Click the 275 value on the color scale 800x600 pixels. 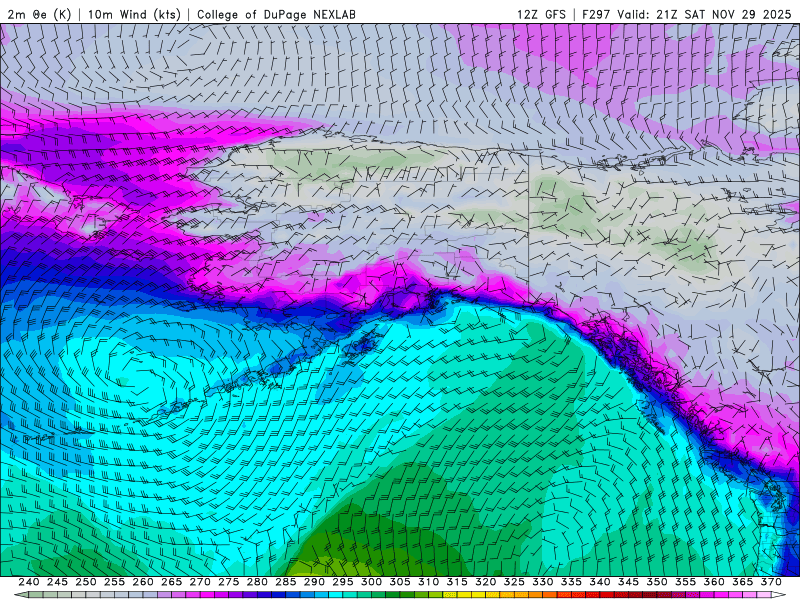tap(229, 582)
